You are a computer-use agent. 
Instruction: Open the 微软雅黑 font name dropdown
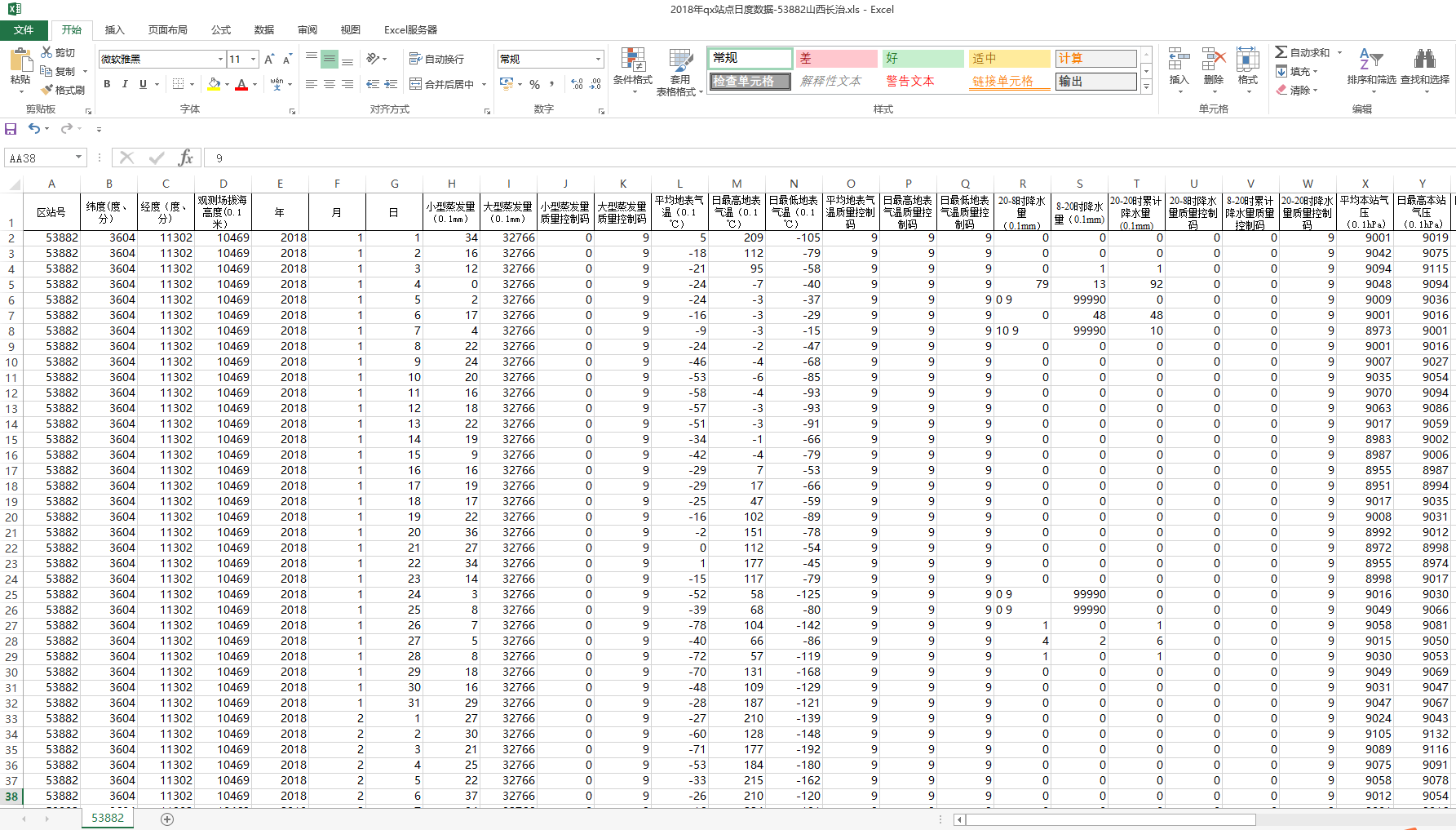pyautogui.click(x=220, y=59)
